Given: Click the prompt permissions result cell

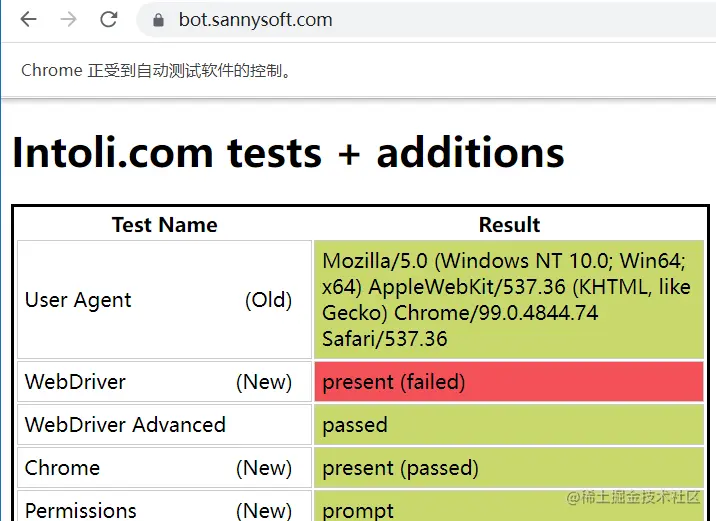Looking at the screenshot, I should point(509,506).
